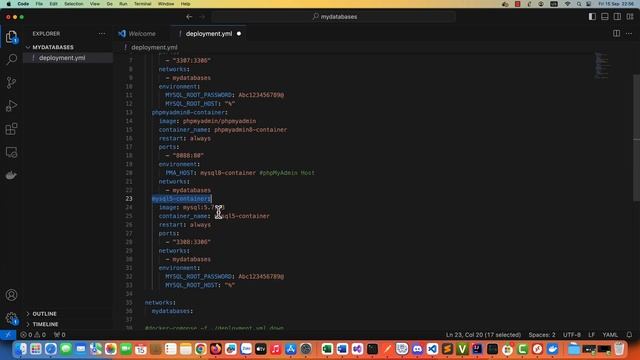The height and width of the screenshot is (360, 640).
Task: Go to line via Ln 23, Col 20
Action: click(x=483, y=335)
